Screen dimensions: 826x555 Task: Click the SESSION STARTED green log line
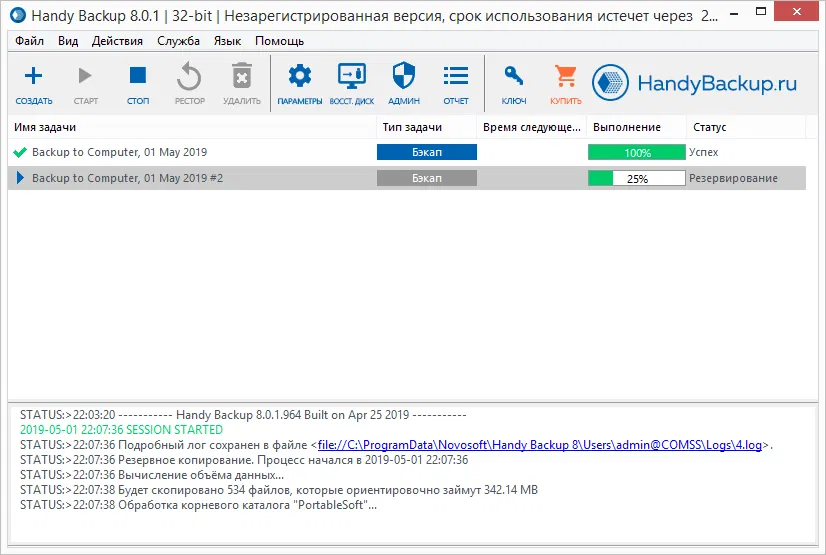tap(121, 430)
